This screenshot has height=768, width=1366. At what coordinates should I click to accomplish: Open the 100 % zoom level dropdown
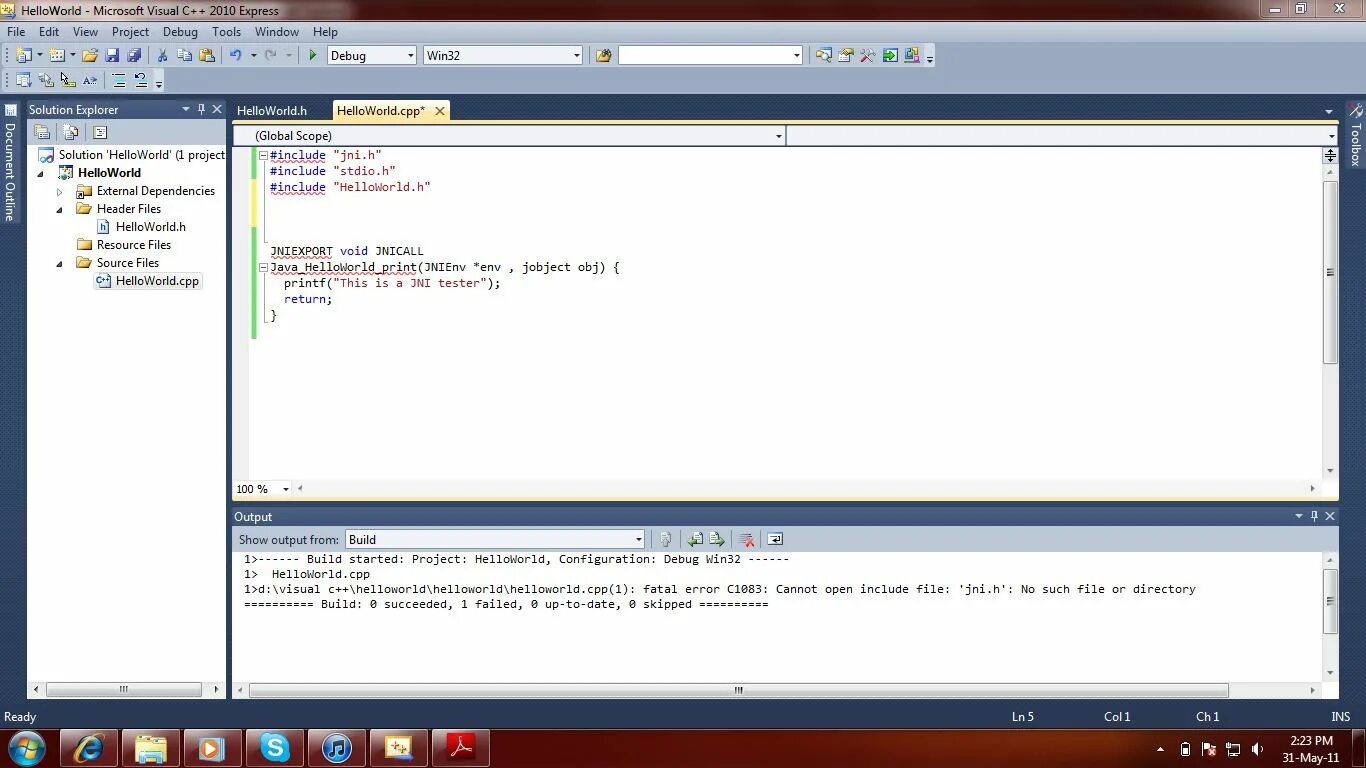click(x=285, y=489)
